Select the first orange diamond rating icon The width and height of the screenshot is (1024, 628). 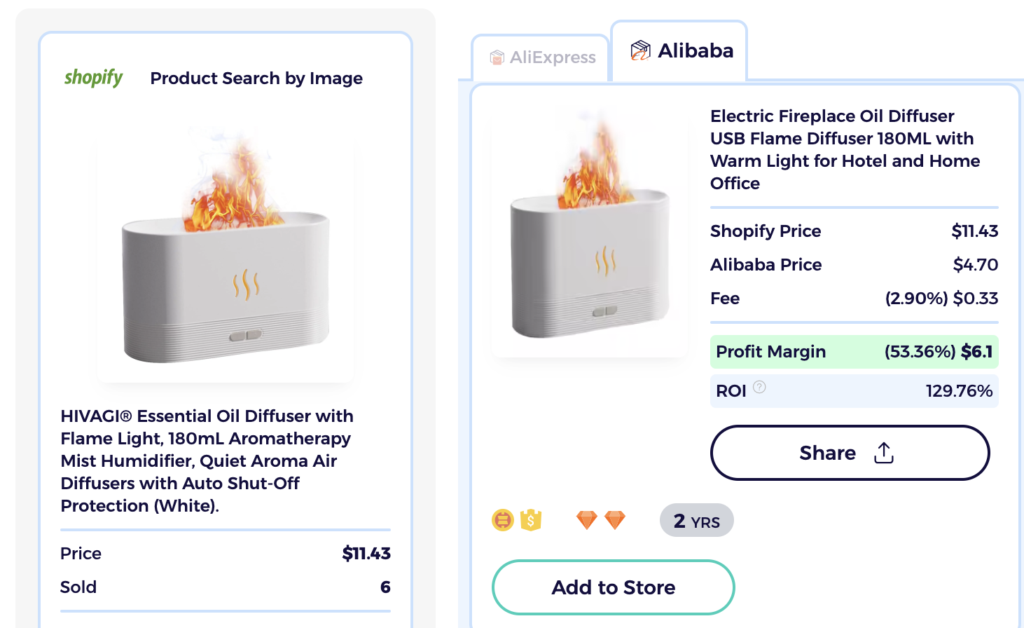tap(585, 519)
